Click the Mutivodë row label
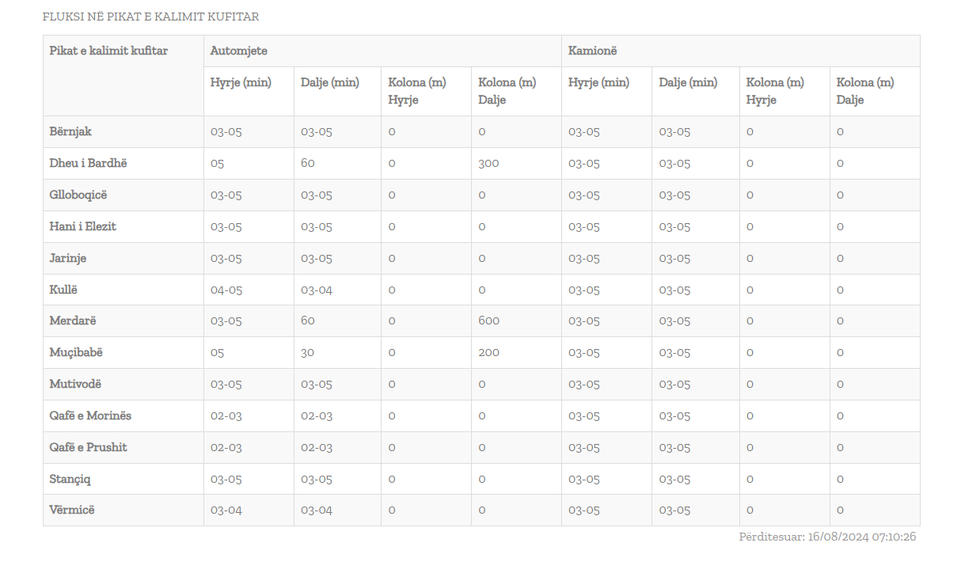 click(x=76, y=384)
